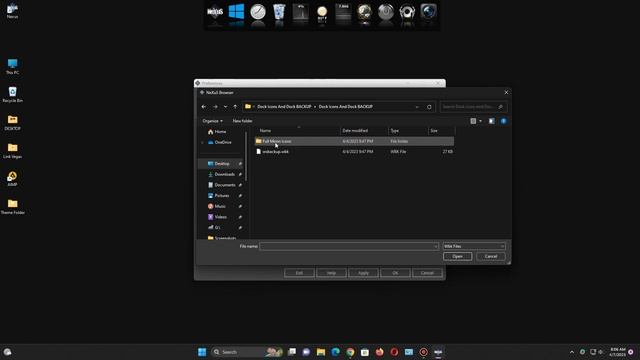Click the headphones speaker icon in the dock
This screenshot has height=360, width=640.
click(407, 12)
